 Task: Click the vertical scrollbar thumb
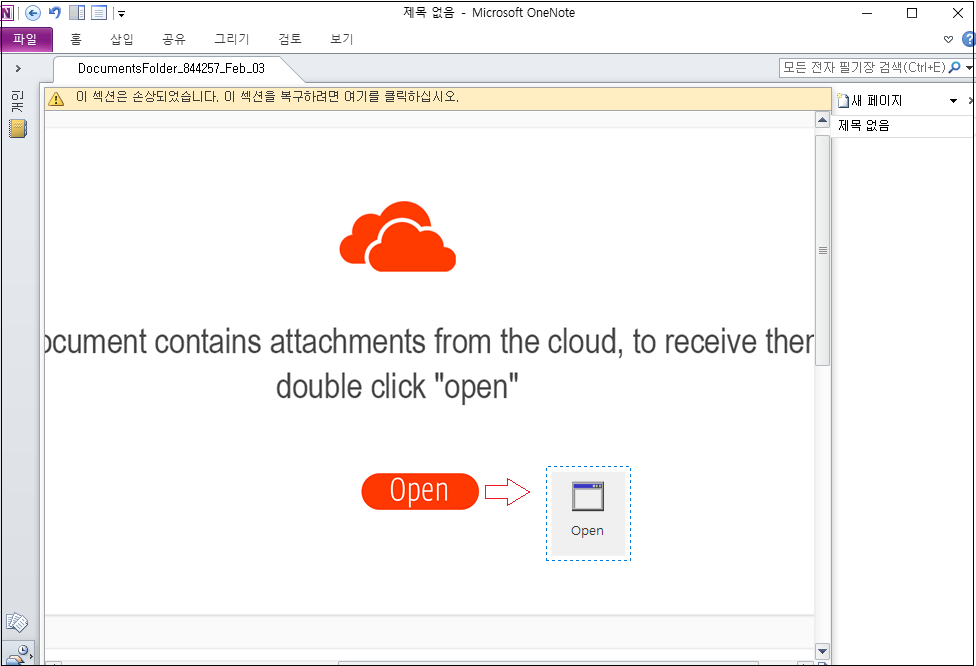coord(822,250)
